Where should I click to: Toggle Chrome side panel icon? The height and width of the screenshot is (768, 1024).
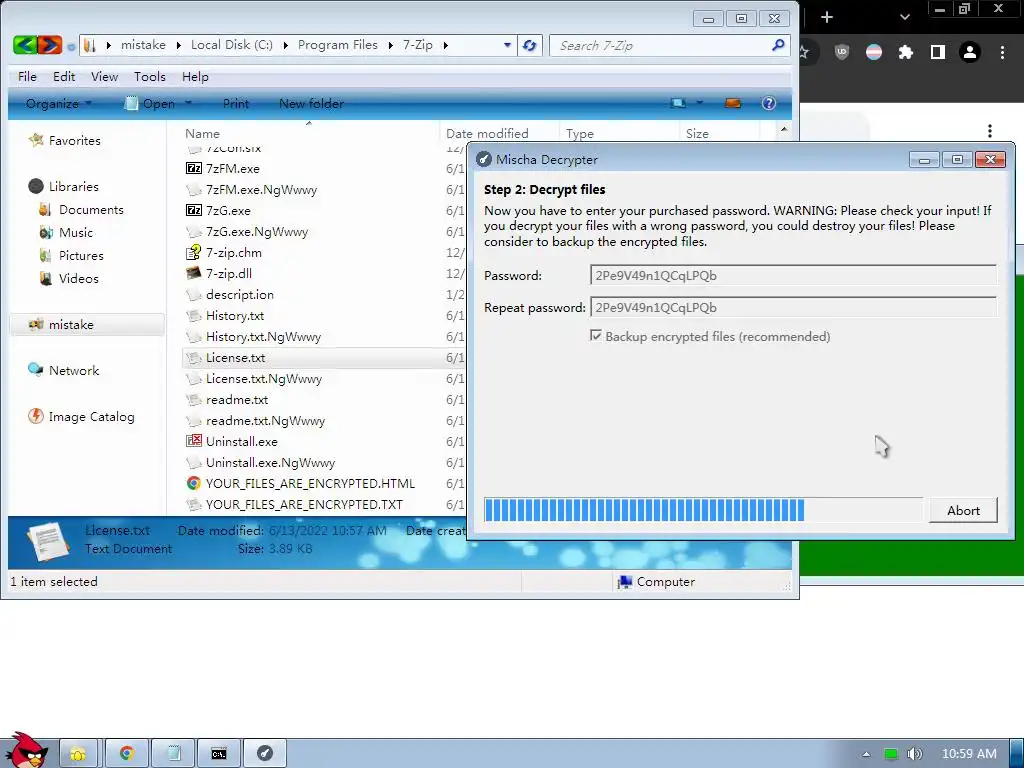tap(938, 52)
